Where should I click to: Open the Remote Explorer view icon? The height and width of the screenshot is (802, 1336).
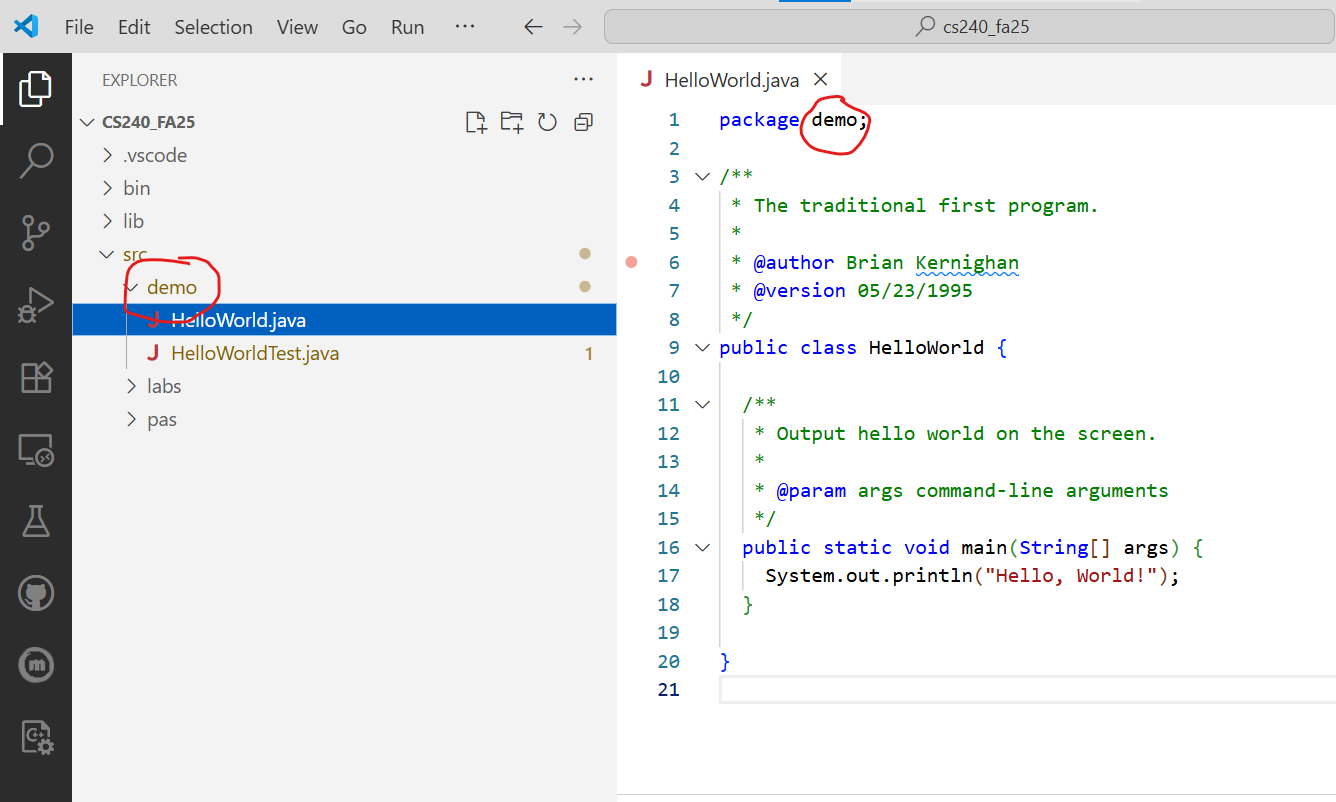pos(36,450)
